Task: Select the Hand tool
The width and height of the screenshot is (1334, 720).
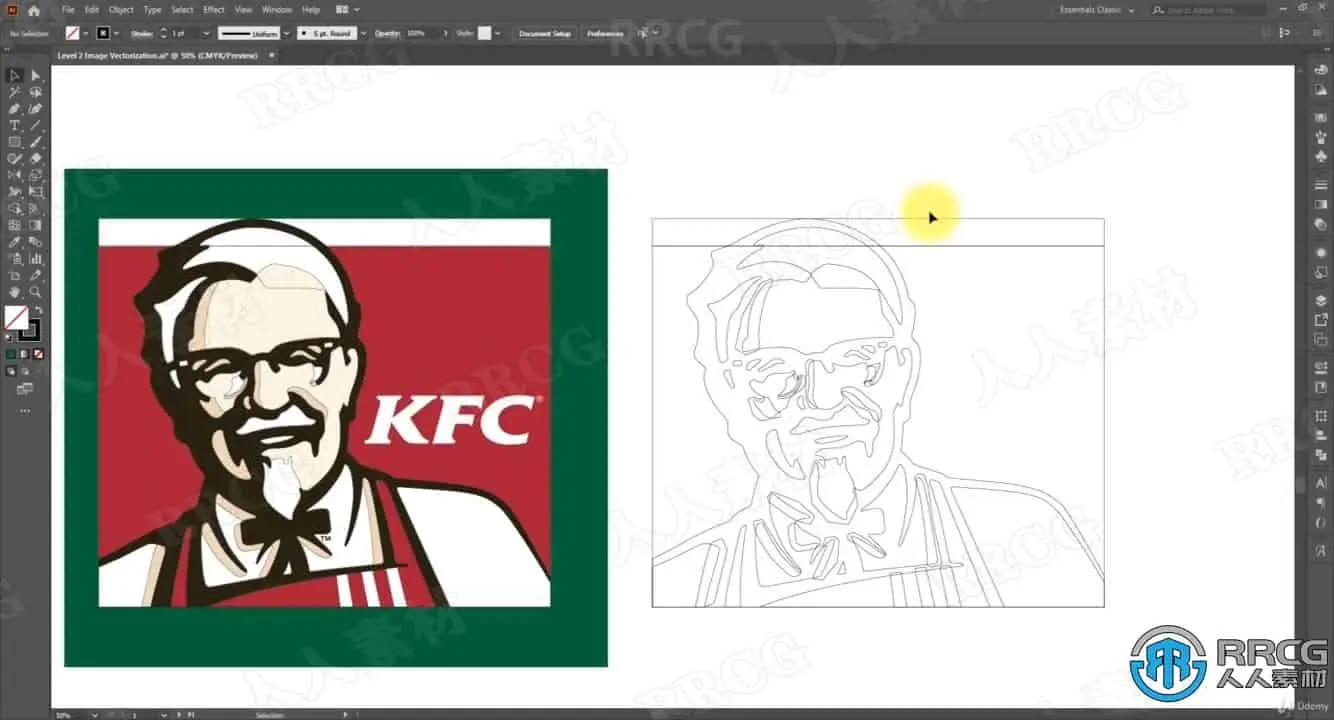Action: click(15, 292)
